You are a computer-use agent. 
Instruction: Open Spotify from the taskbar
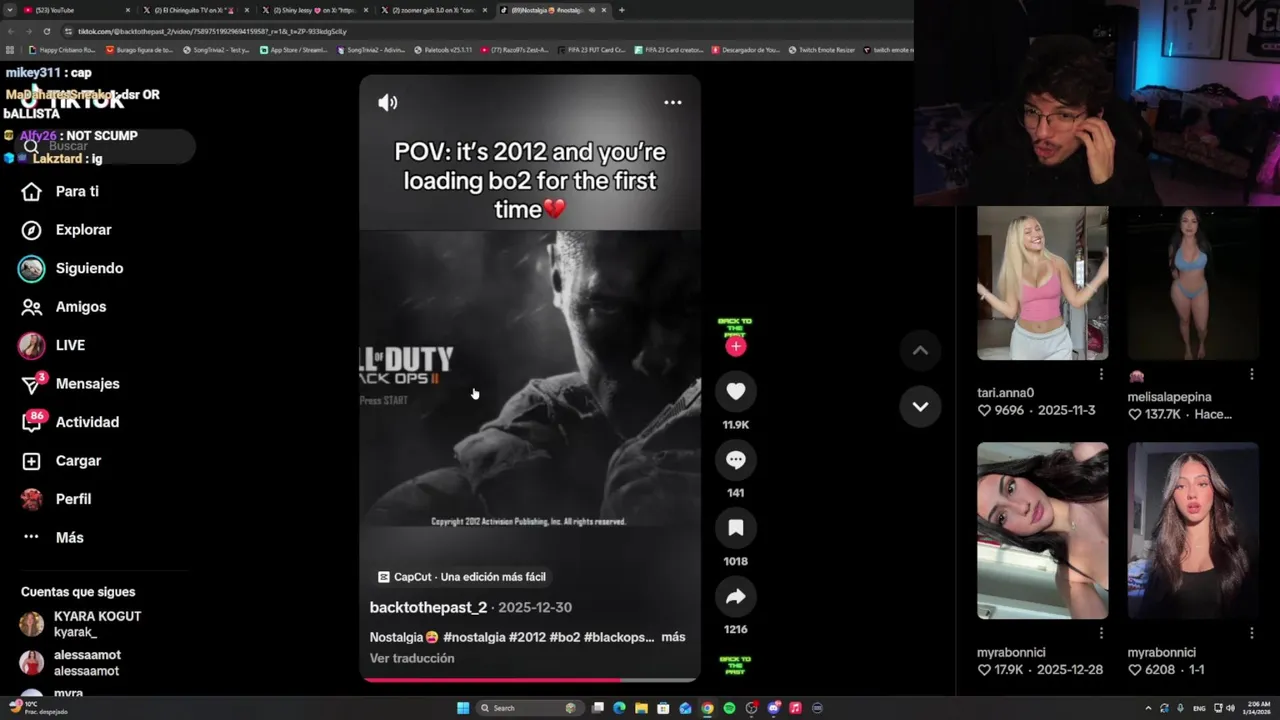(x=729, y=708)
